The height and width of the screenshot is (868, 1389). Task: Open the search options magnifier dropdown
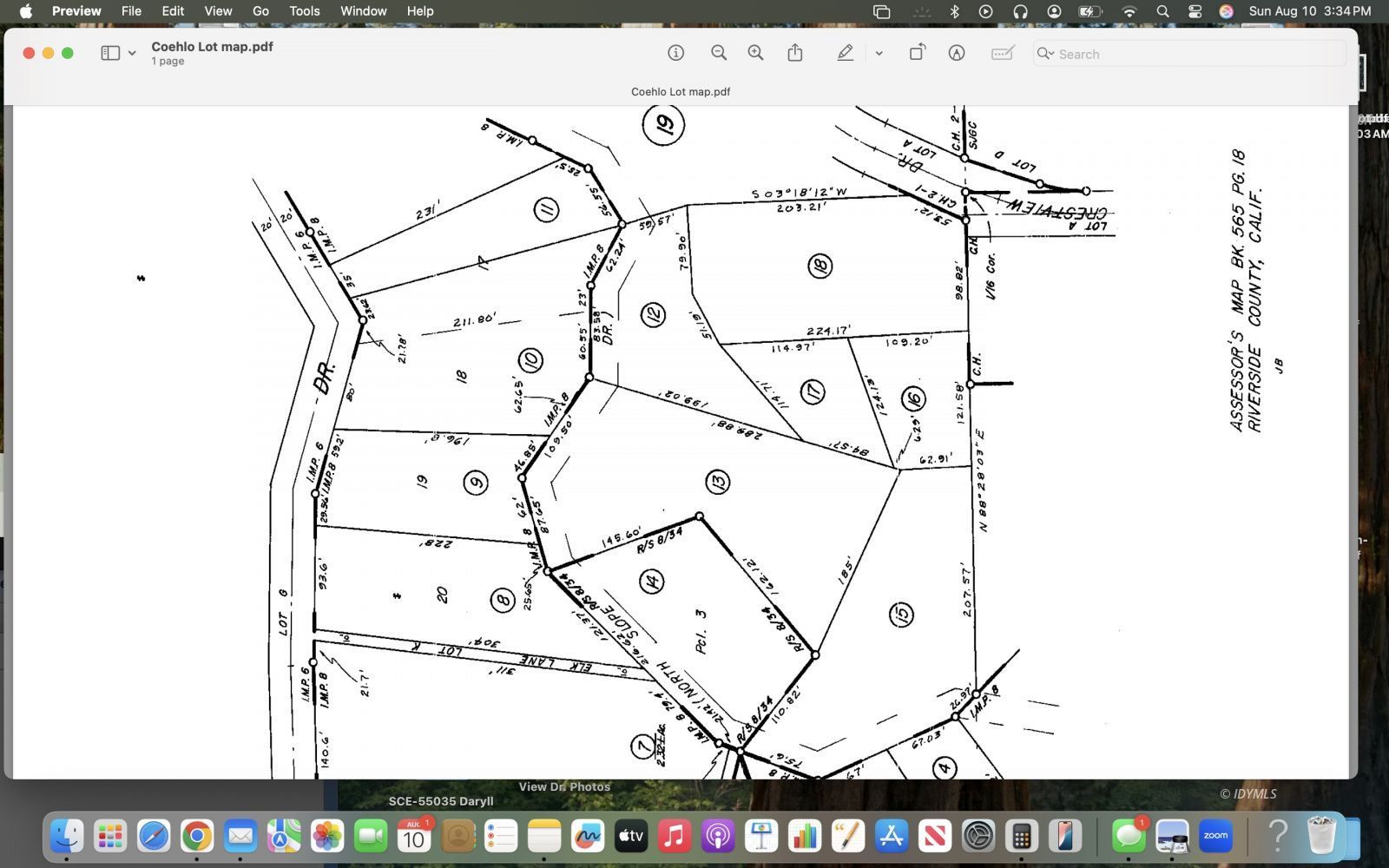tap(1045, 54)
